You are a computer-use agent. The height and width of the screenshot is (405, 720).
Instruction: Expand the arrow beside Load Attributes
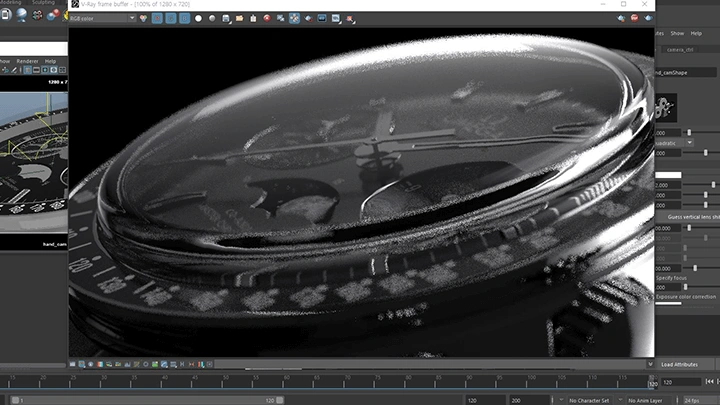click(650, 364)
